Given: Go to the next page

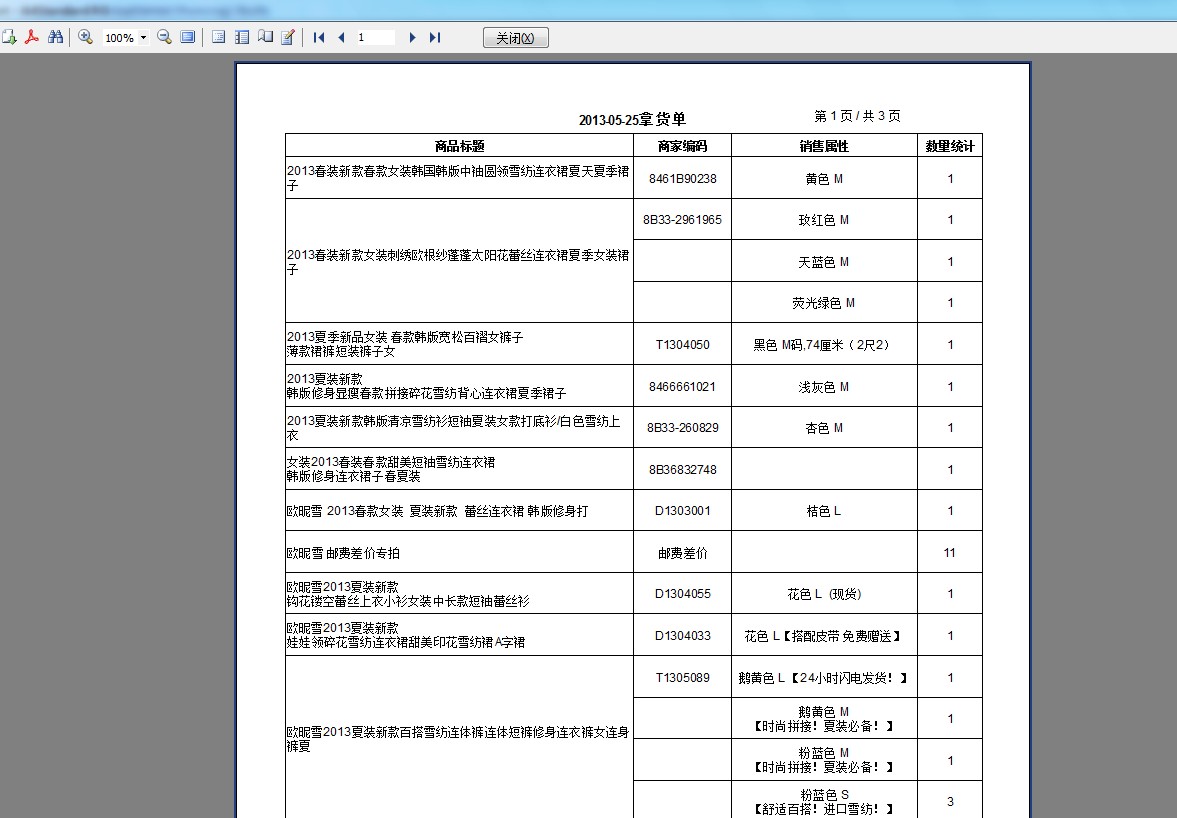Looking at the screenshot, I should [x=412, y=38].
